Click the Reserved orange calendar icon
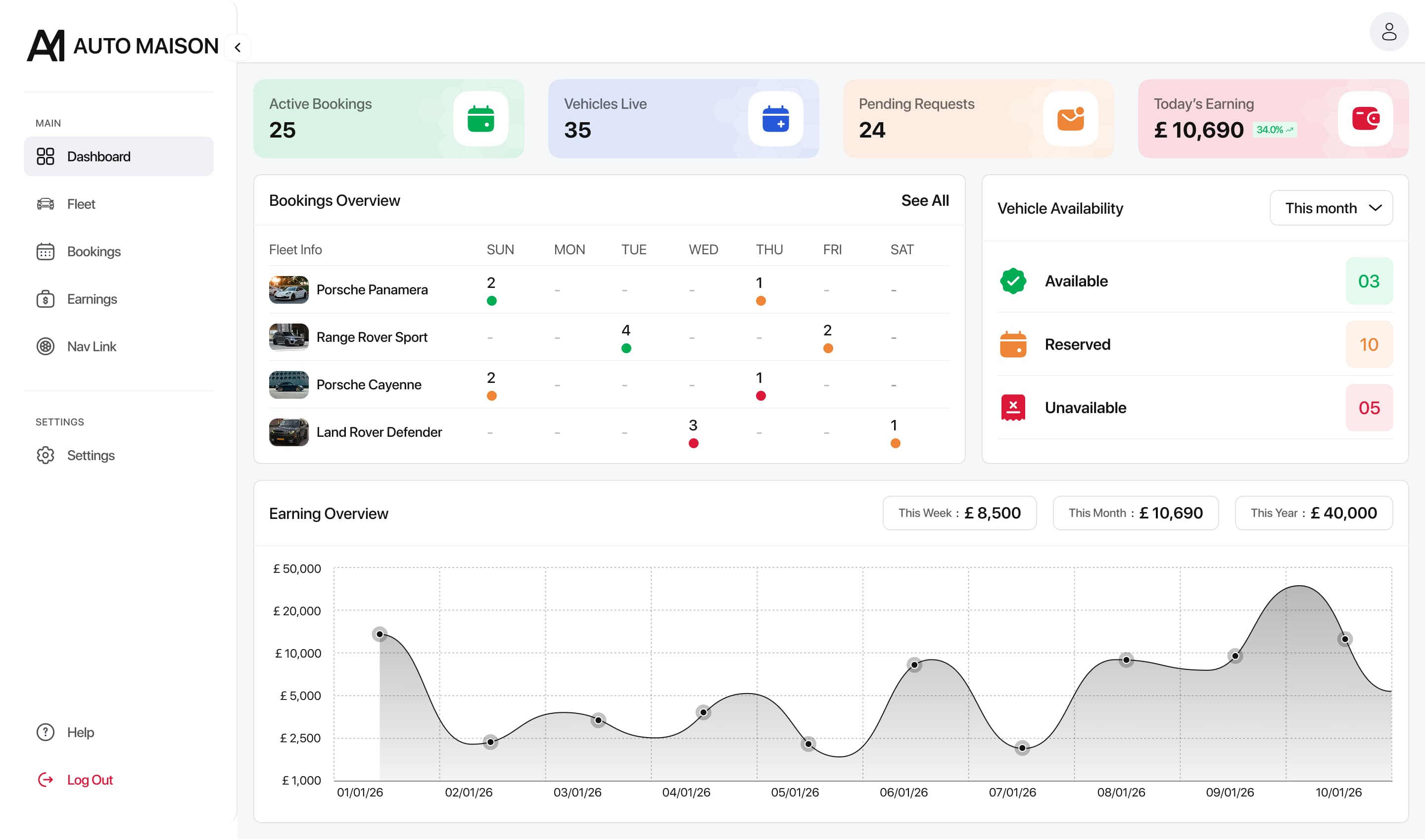Image resolution: width=1425 pixels, height=840 pixels. (1013, 344)
